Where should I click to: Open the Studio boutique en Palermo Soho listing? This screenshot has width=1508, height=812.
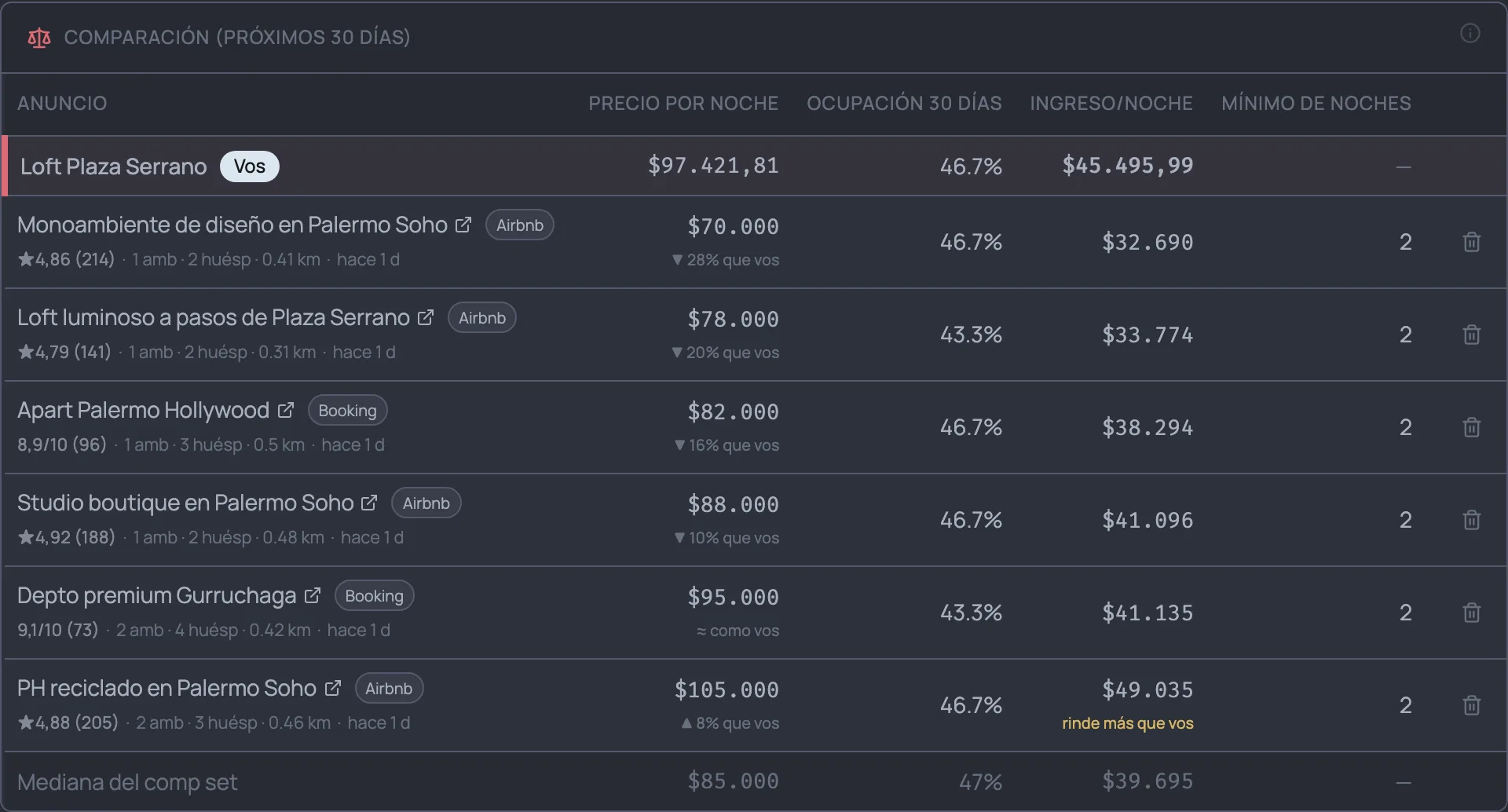click(185, 503)
